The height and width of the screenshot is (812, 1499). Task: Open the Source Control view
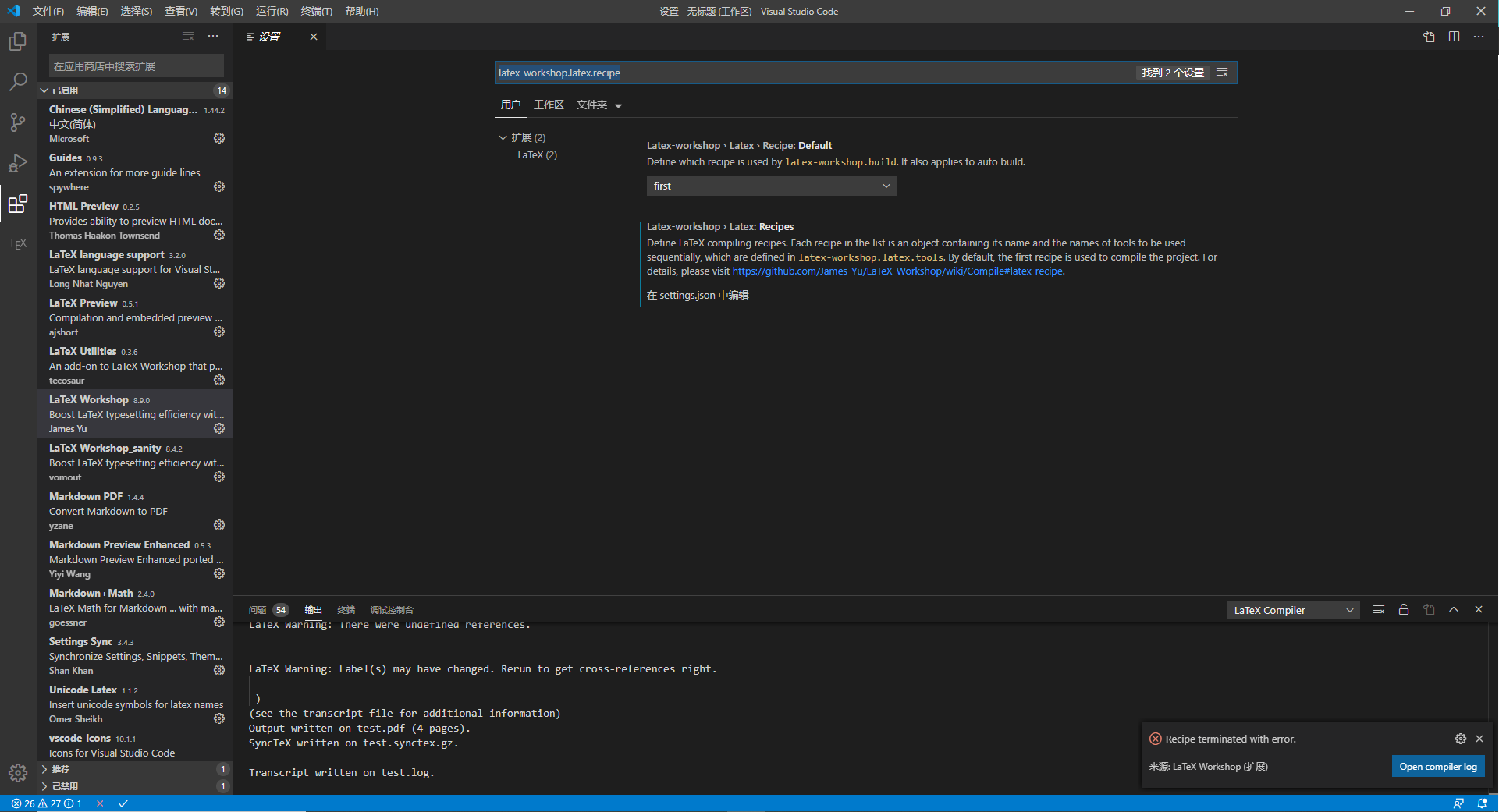tap(18, 122)
